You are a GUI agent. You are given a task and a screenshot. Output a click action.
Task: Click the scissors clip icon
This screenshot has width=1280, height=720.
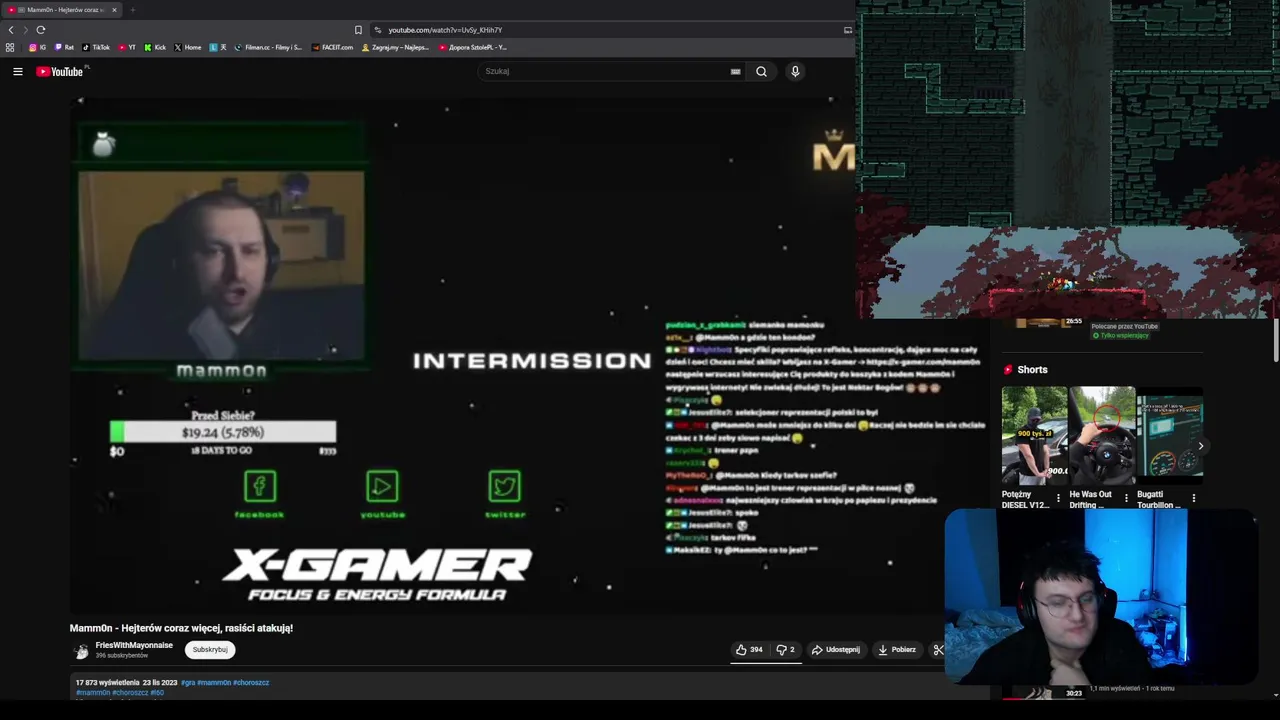click(x=938, y=650)
